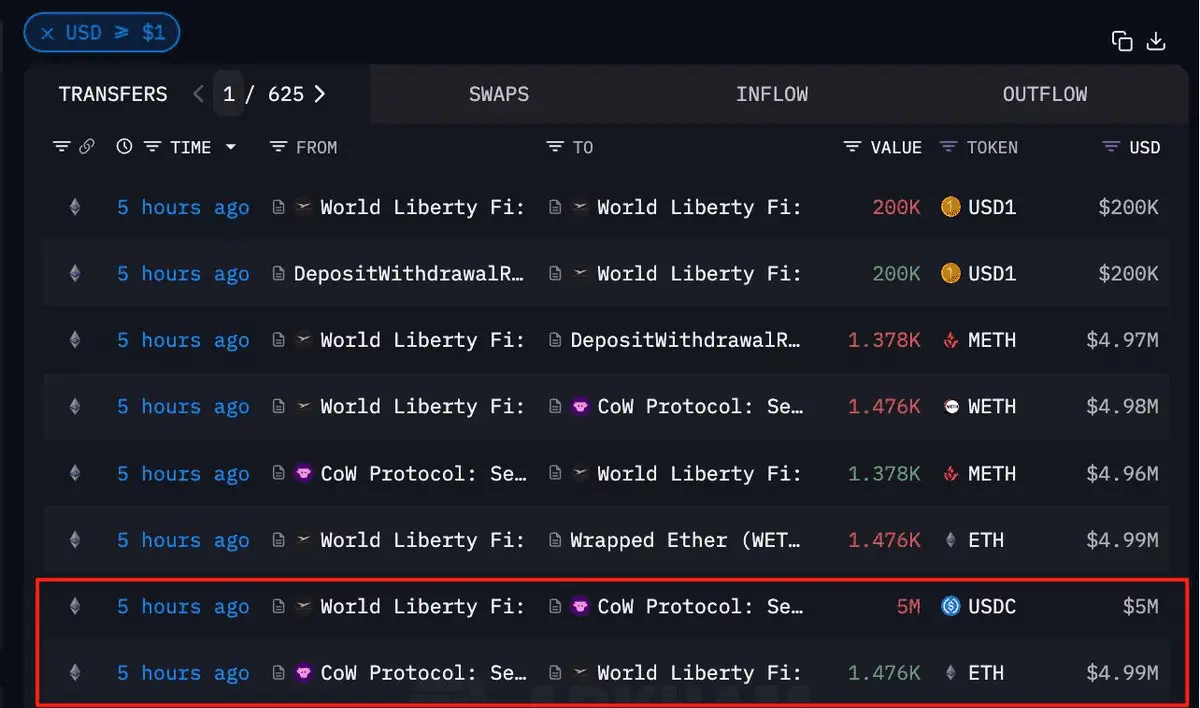The width and height of the screenshot is (1200, 708).
Task: Open DepositWithdrawalR... sender in USD1 row
Action: 409,274
